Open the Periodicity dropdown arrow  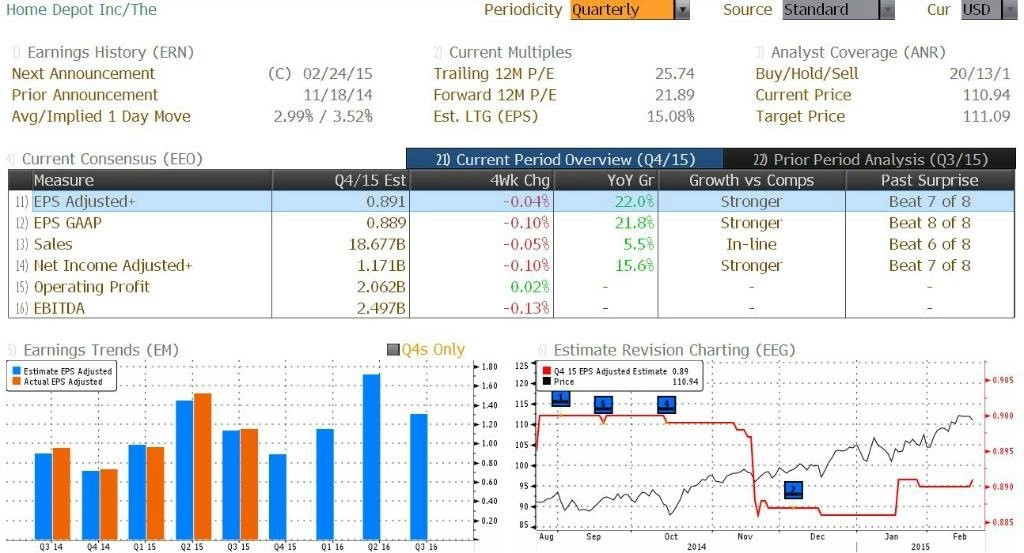682,10
